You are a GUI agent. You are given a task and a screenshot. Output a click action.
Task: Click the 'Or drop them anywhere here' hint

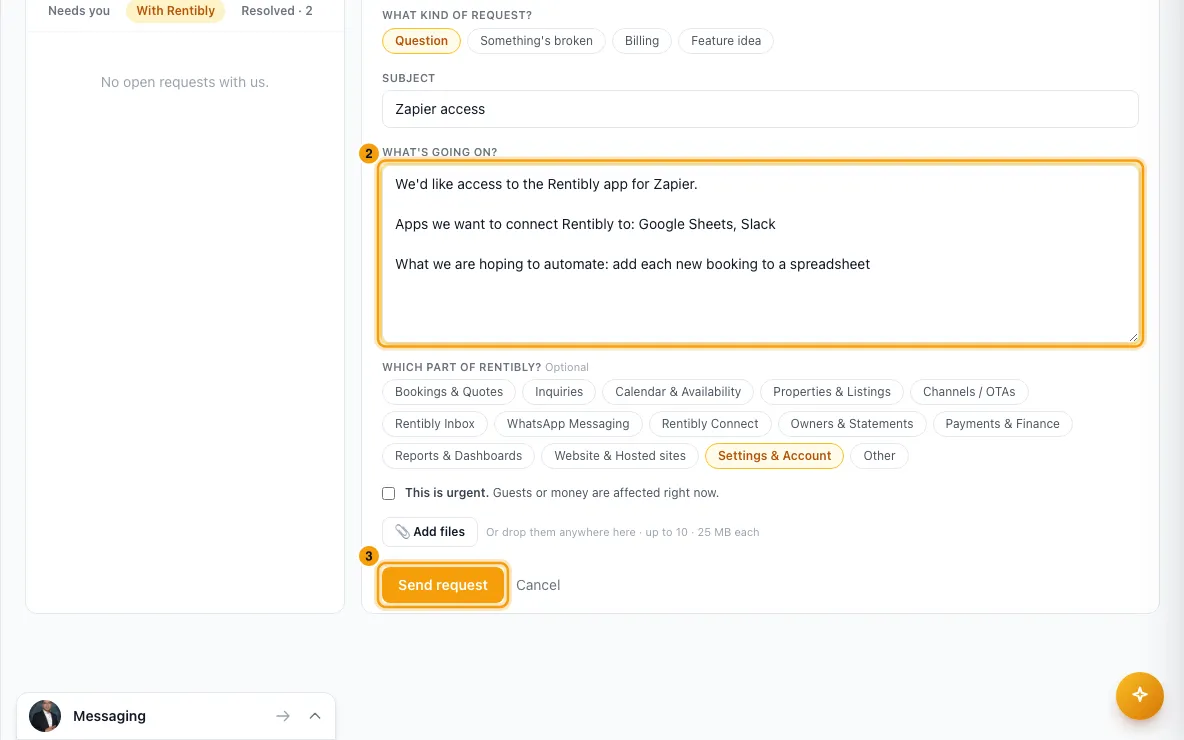pyautogui.click(x=622, y=532)
